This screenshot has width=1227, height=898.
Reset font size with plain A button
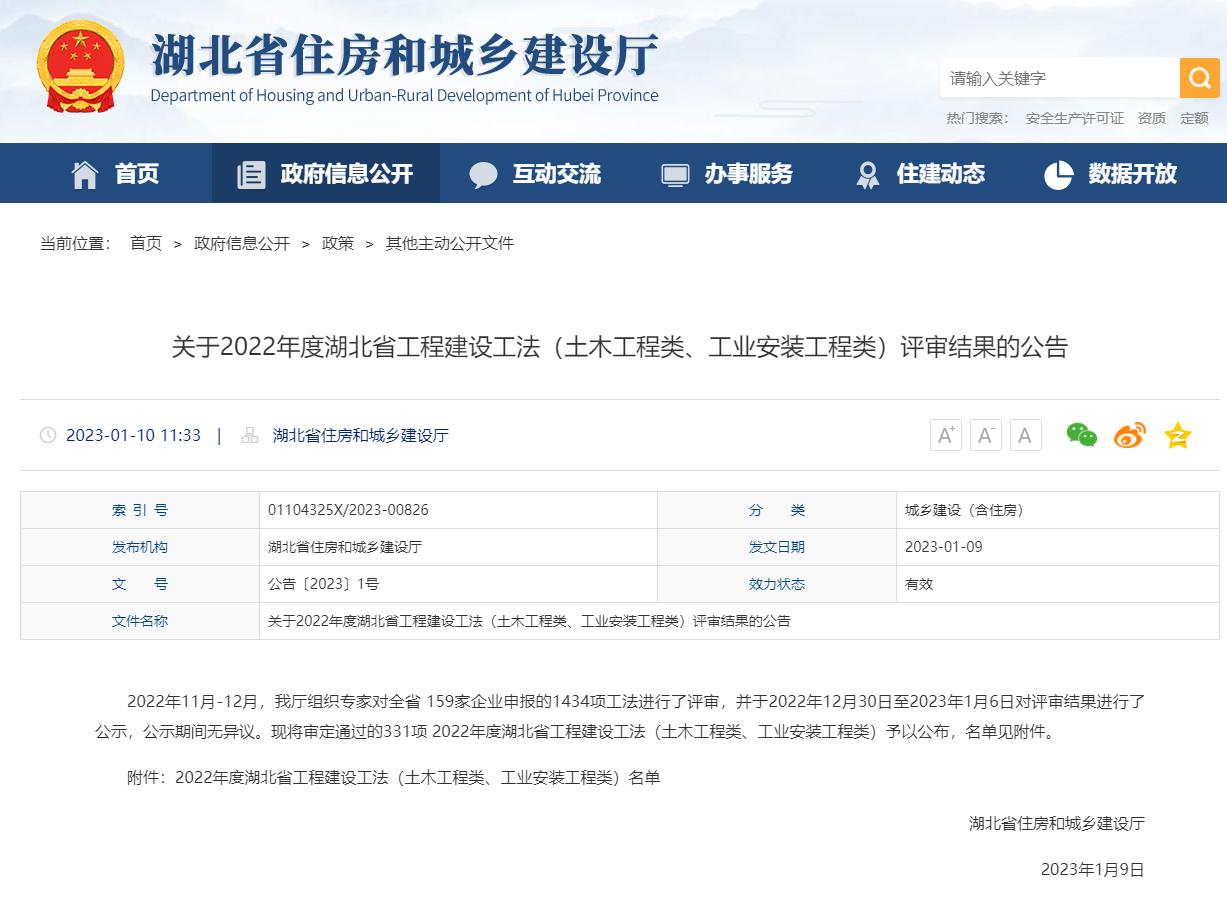pos(1025,435)
